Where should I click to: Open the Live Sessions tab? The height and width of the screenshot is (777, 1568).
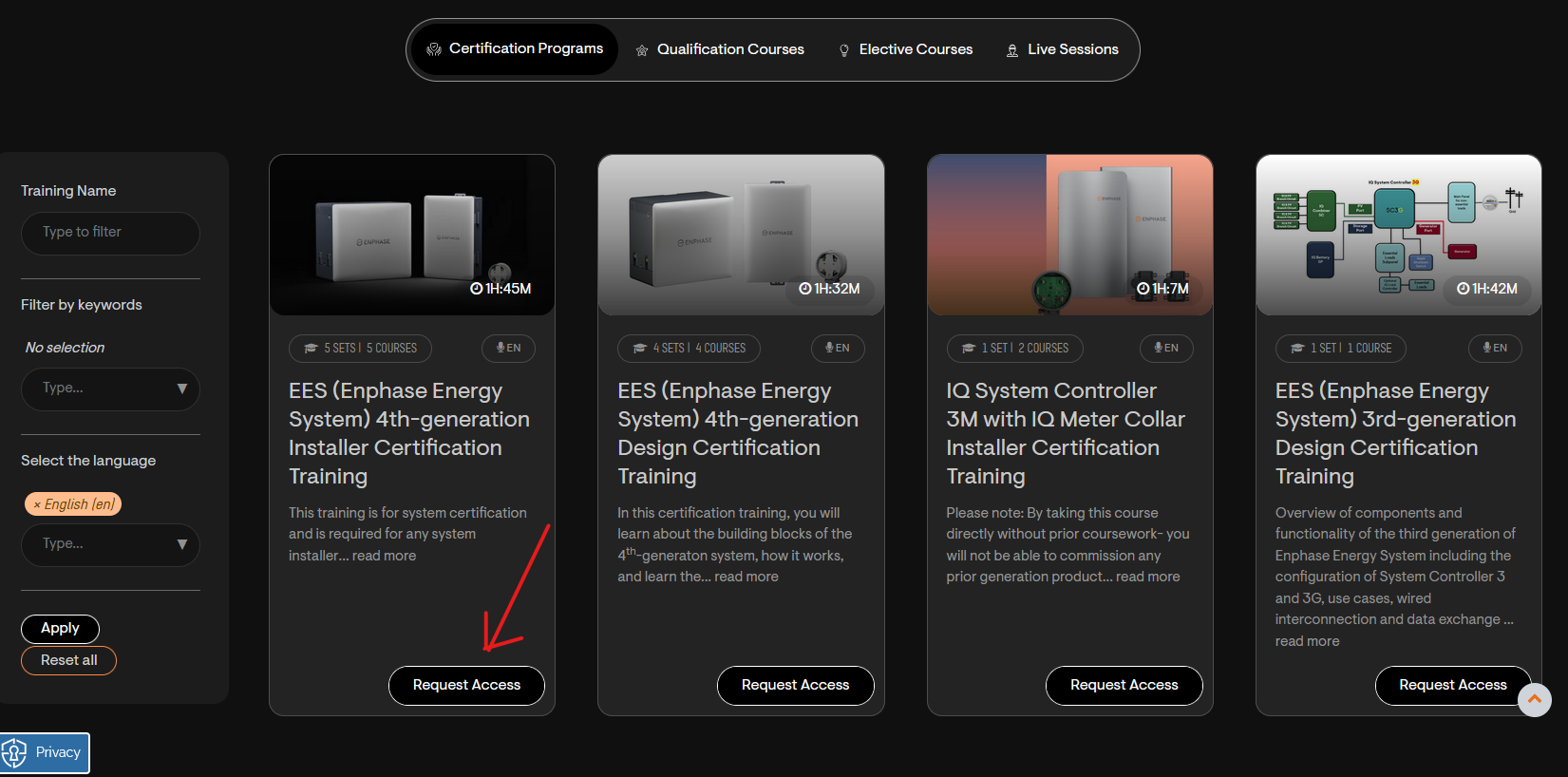1062,49
